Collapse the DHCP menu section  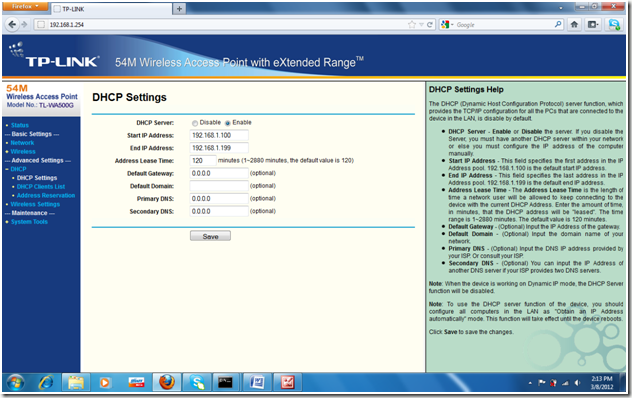point(18,169)
